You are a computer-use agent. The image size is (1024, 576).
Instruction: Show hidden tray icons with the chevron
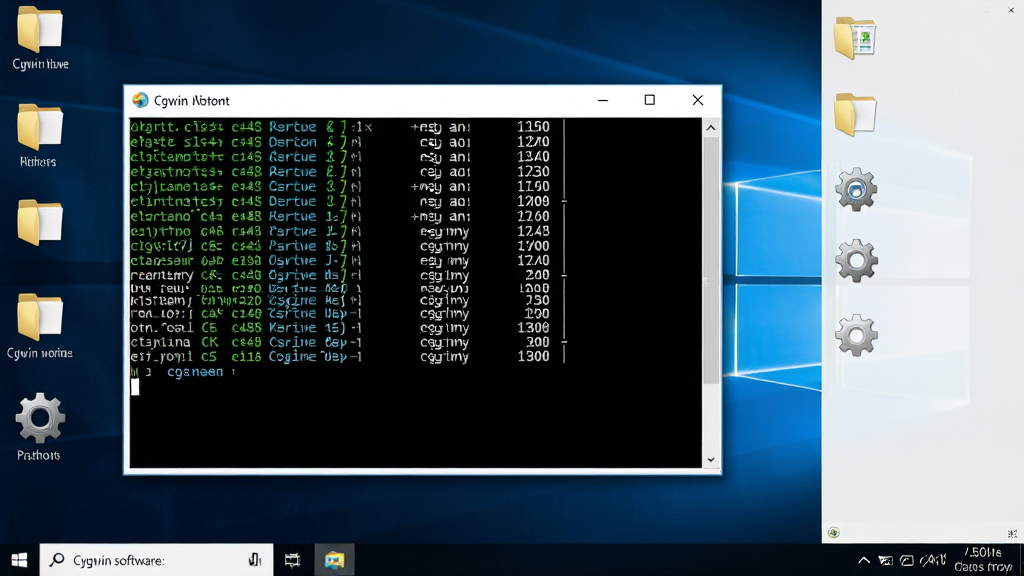[864, 560]
